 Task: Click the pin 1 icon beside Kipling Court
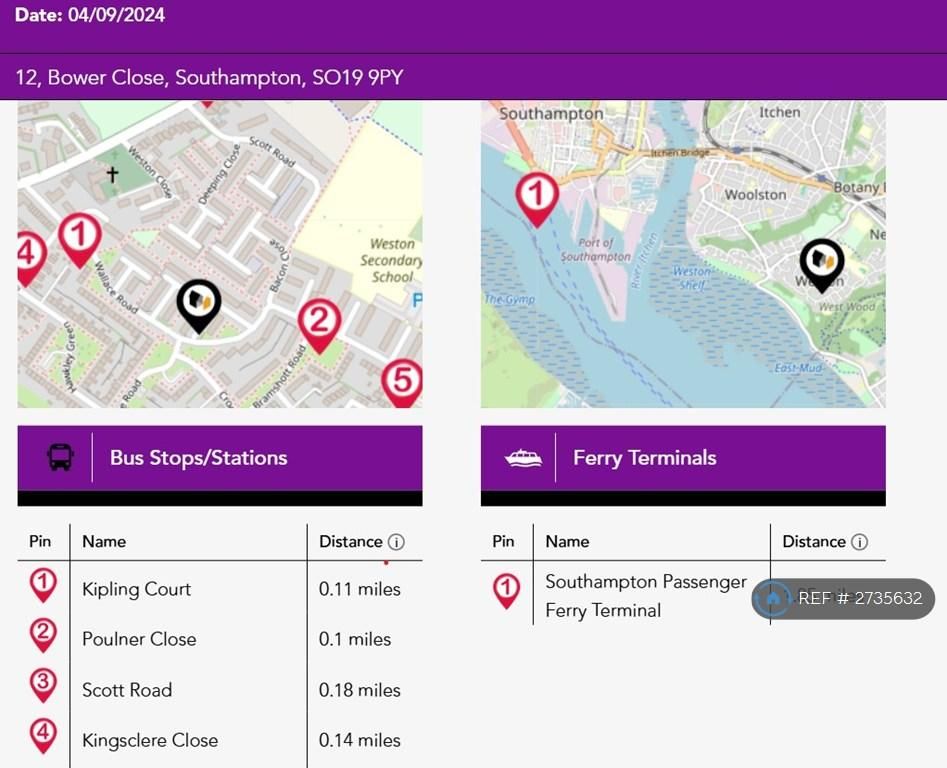point(43,585)
